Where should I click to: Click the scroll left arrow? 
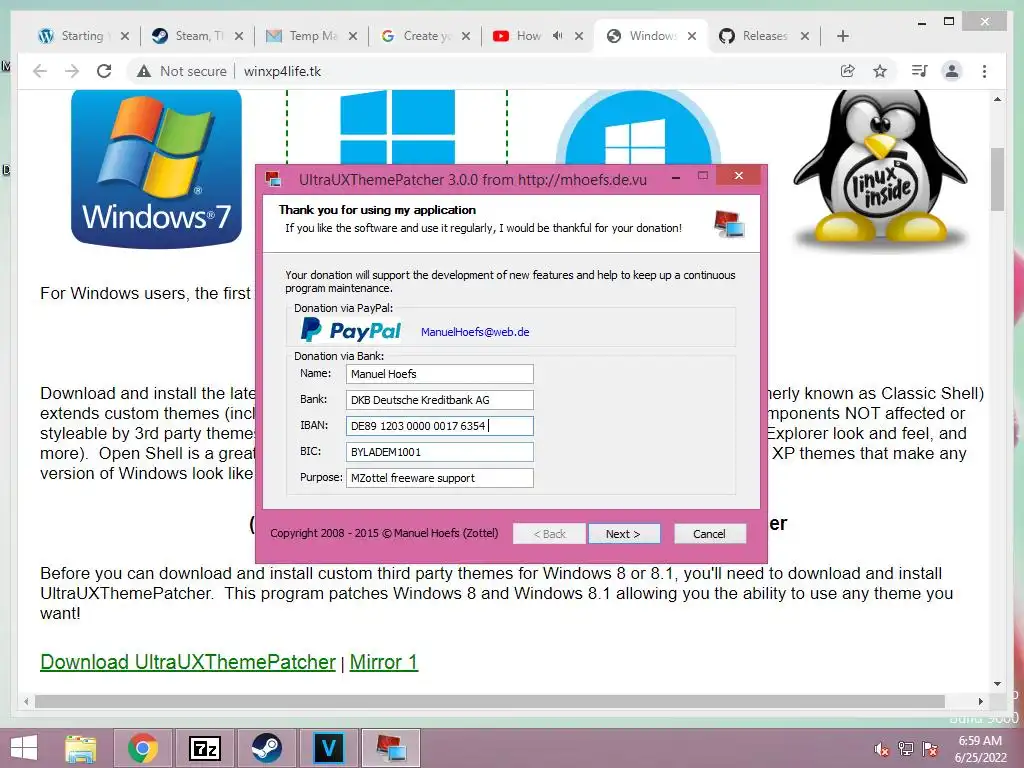26,701
